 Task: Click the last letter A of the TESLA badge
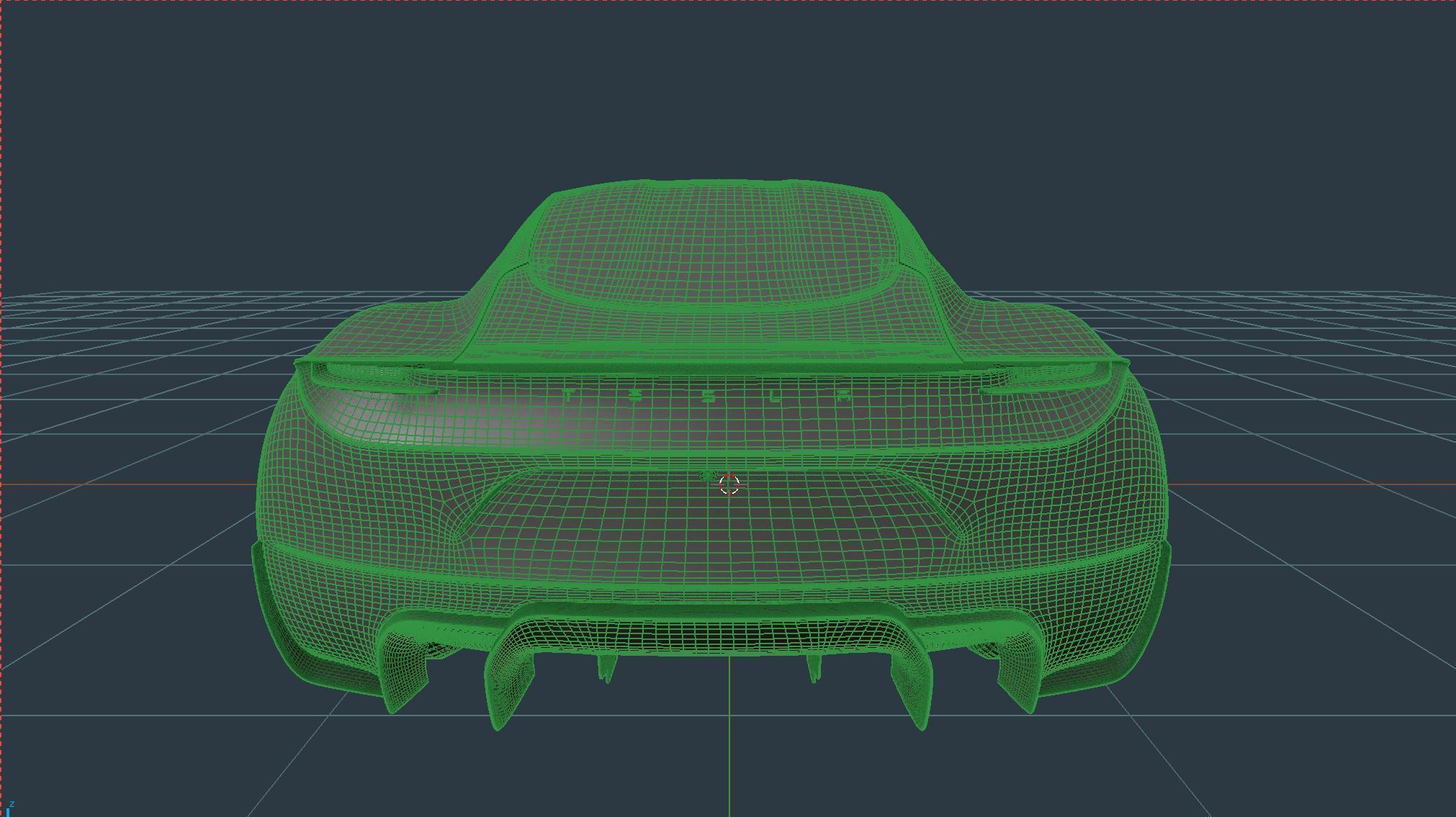[x=844, y=396]
